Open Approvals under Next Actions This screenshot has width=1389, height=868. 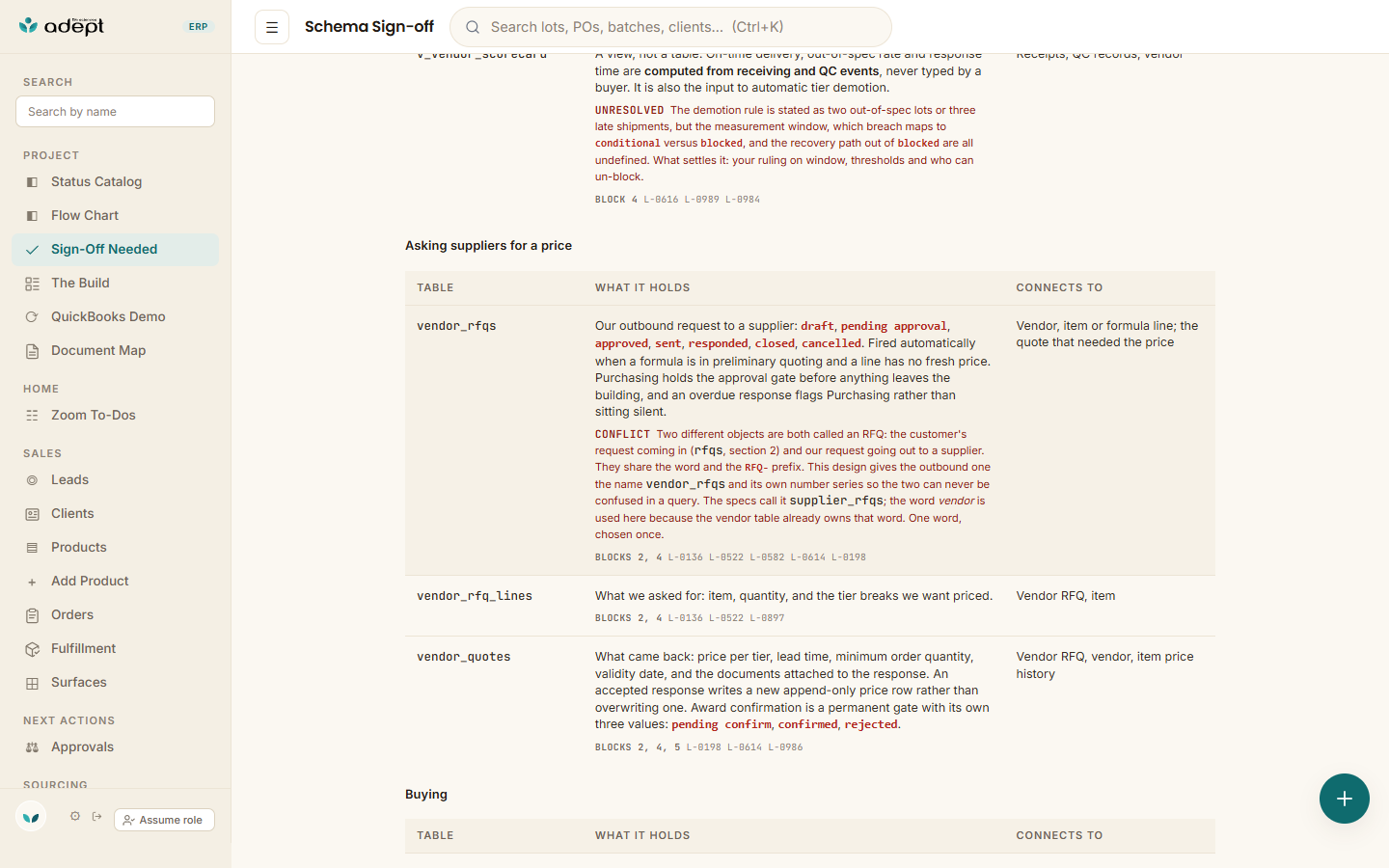116,746
